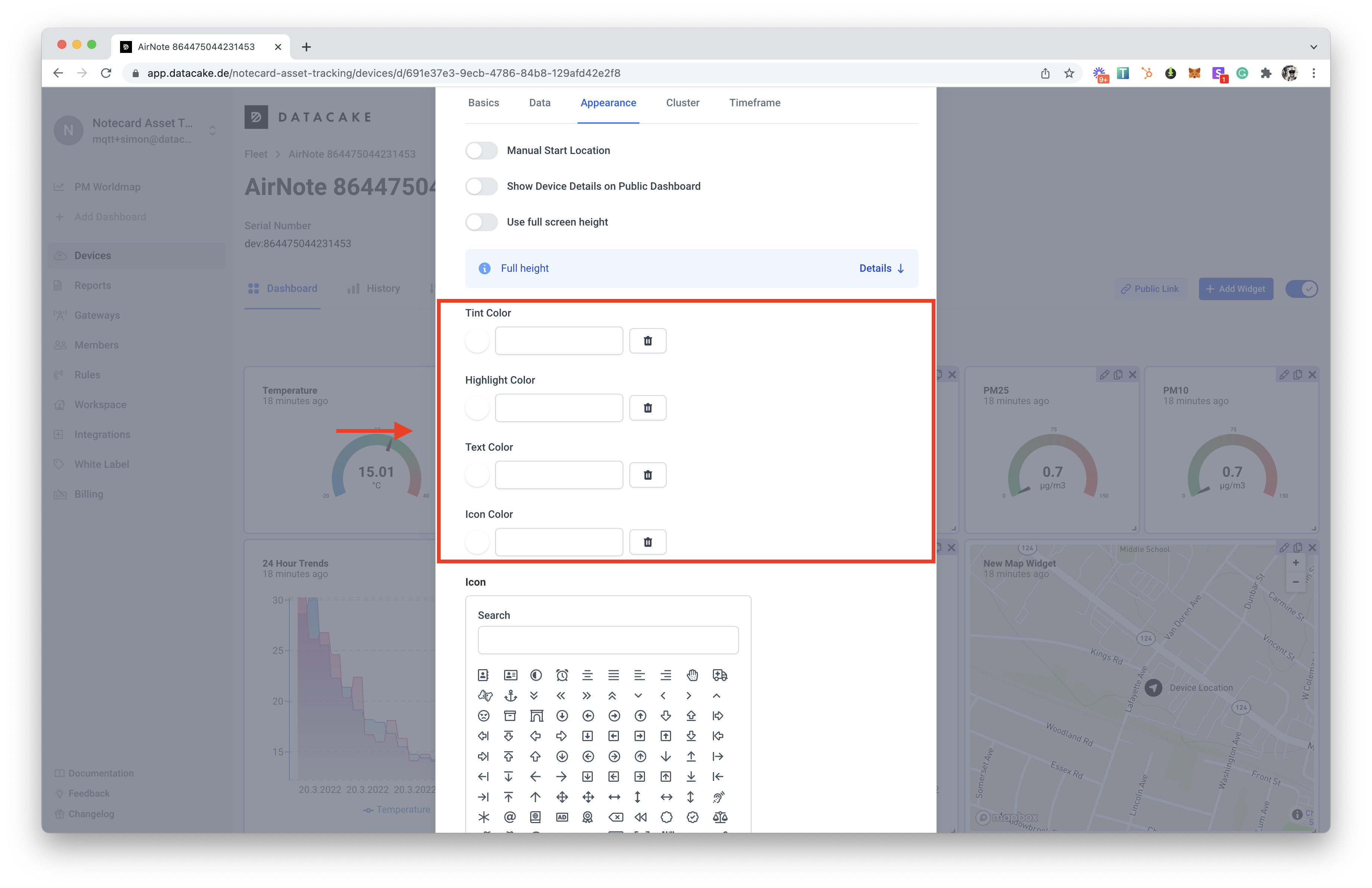This screenshot has height=888, width=1372.
Task: Click the browser address bar
Action: (576, 73)
